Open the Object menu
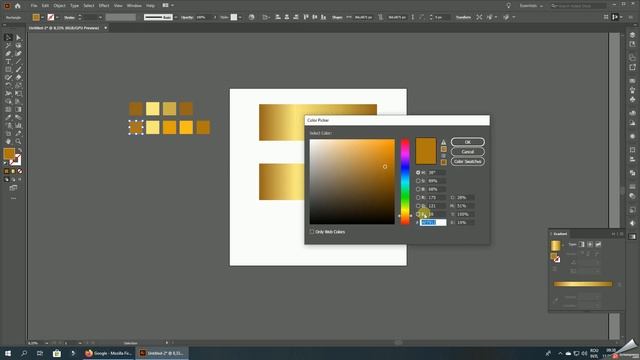Image resolution: width=640 pixels, height=360 pixels. (59, 6)
